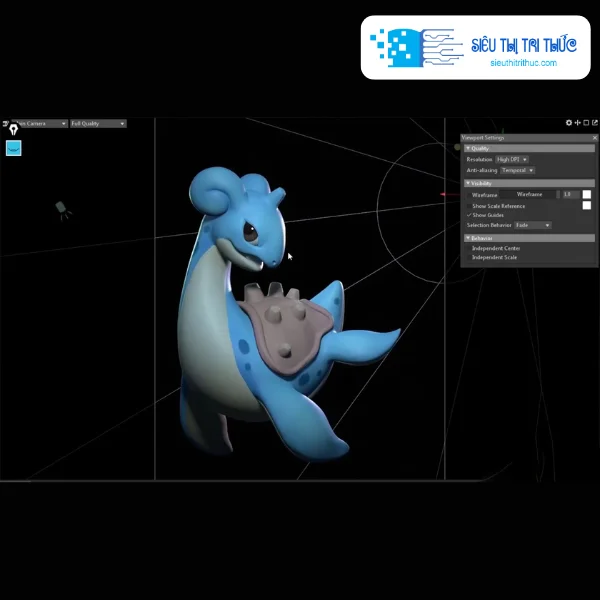The width and height of the screenshot is (600, 600).
Task: Enable Independent Center checkbox
Action: pyautogui.click(x=469, y=248)
